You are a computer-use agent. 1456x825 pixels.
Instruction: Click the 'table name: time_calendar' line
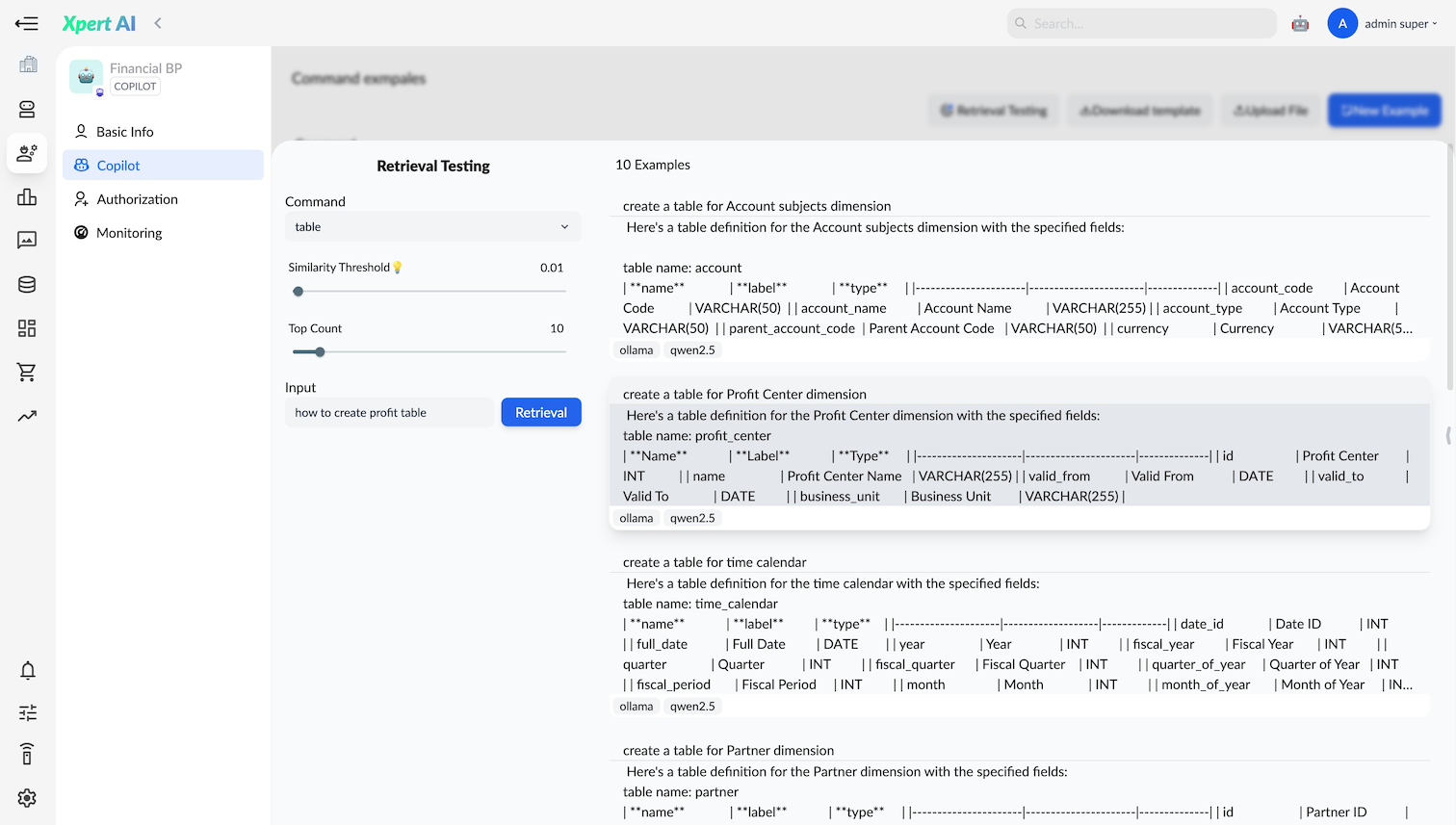tap(700, 604)
